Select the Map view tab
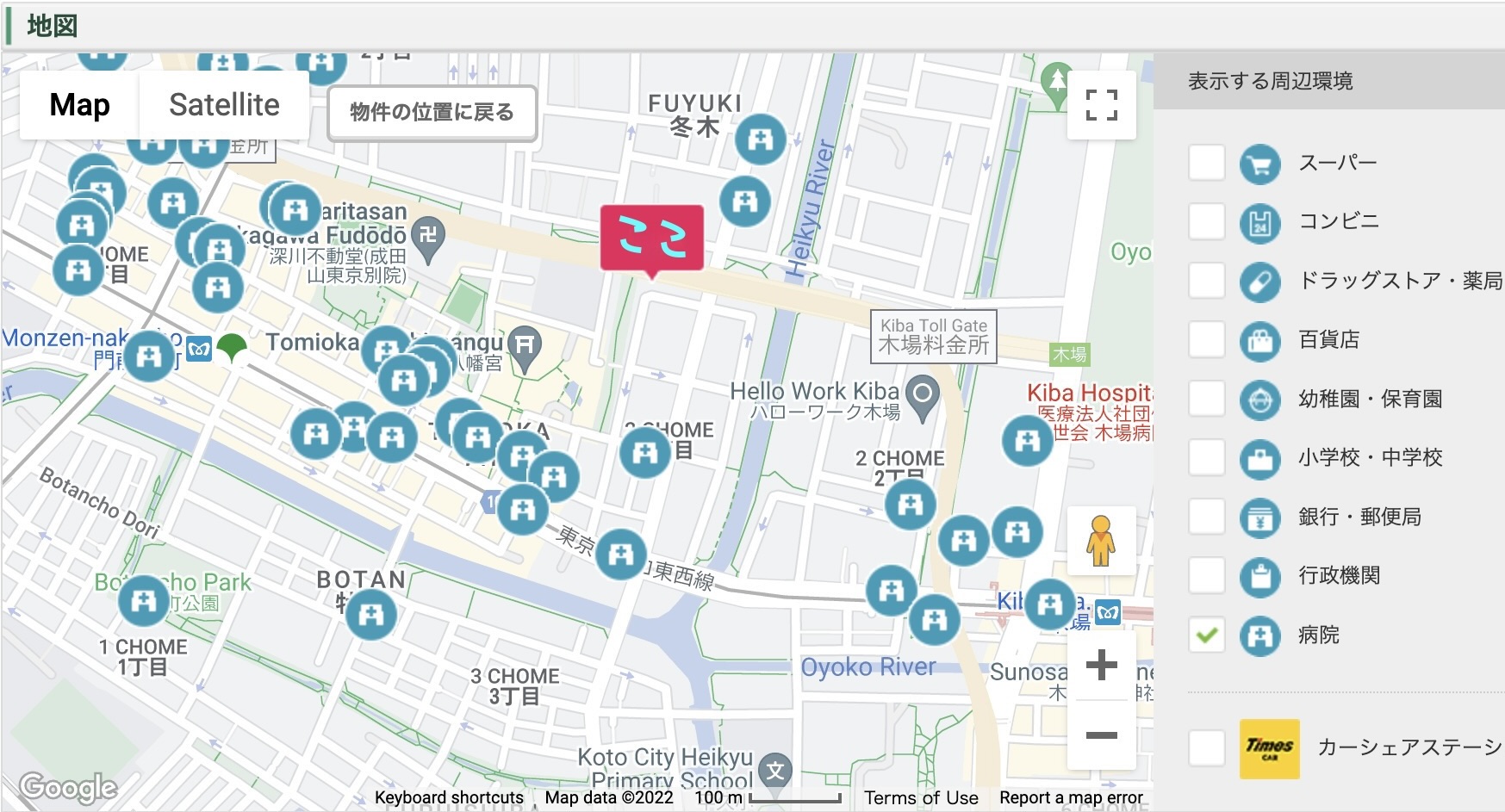 79,105
